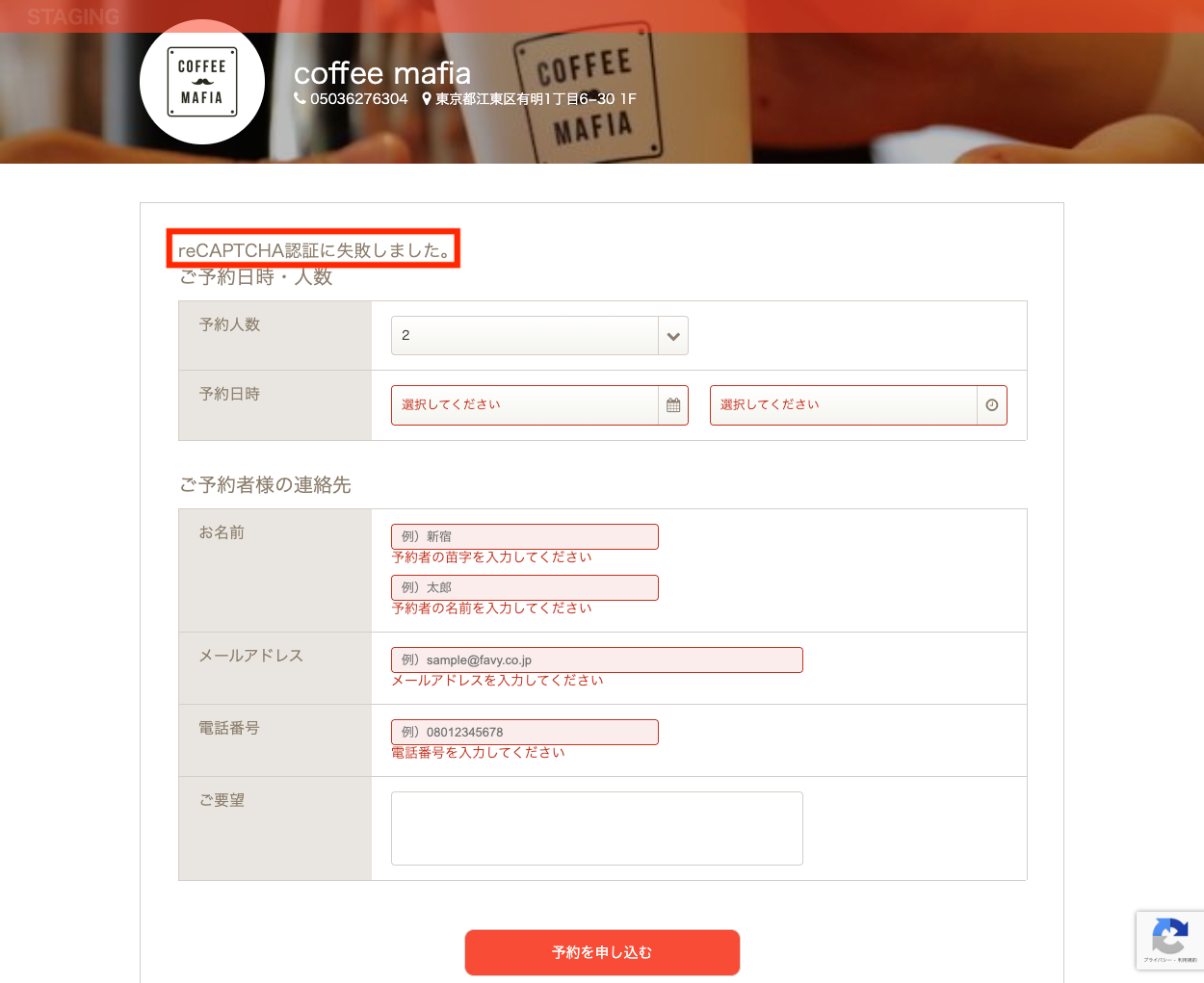Image resolution: width=1204 pixels, height=983 pixels.
Task: Open the time picker field 選択してください
Action: click(x=858, y=405)
